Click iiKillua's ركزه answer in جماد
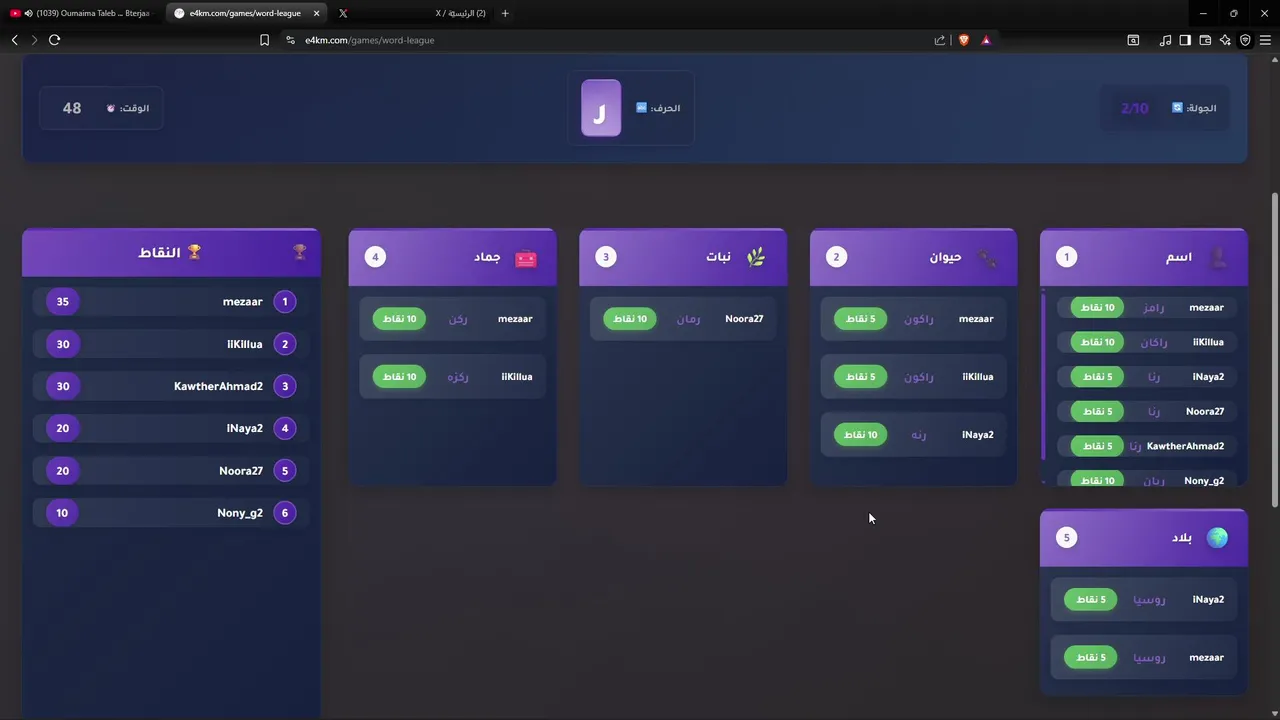The image size is (1280, 720). 458,377
